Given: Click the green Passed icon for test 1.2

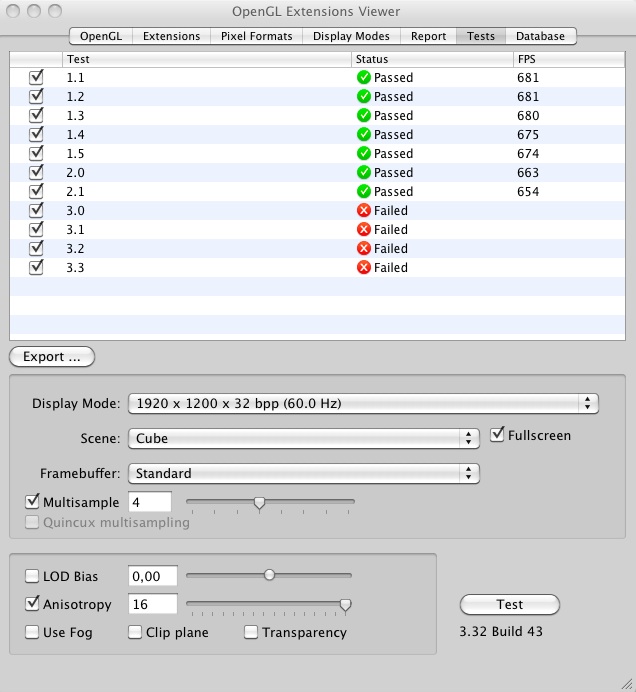Looking at the screenshot, I should (x=364, y=96).
